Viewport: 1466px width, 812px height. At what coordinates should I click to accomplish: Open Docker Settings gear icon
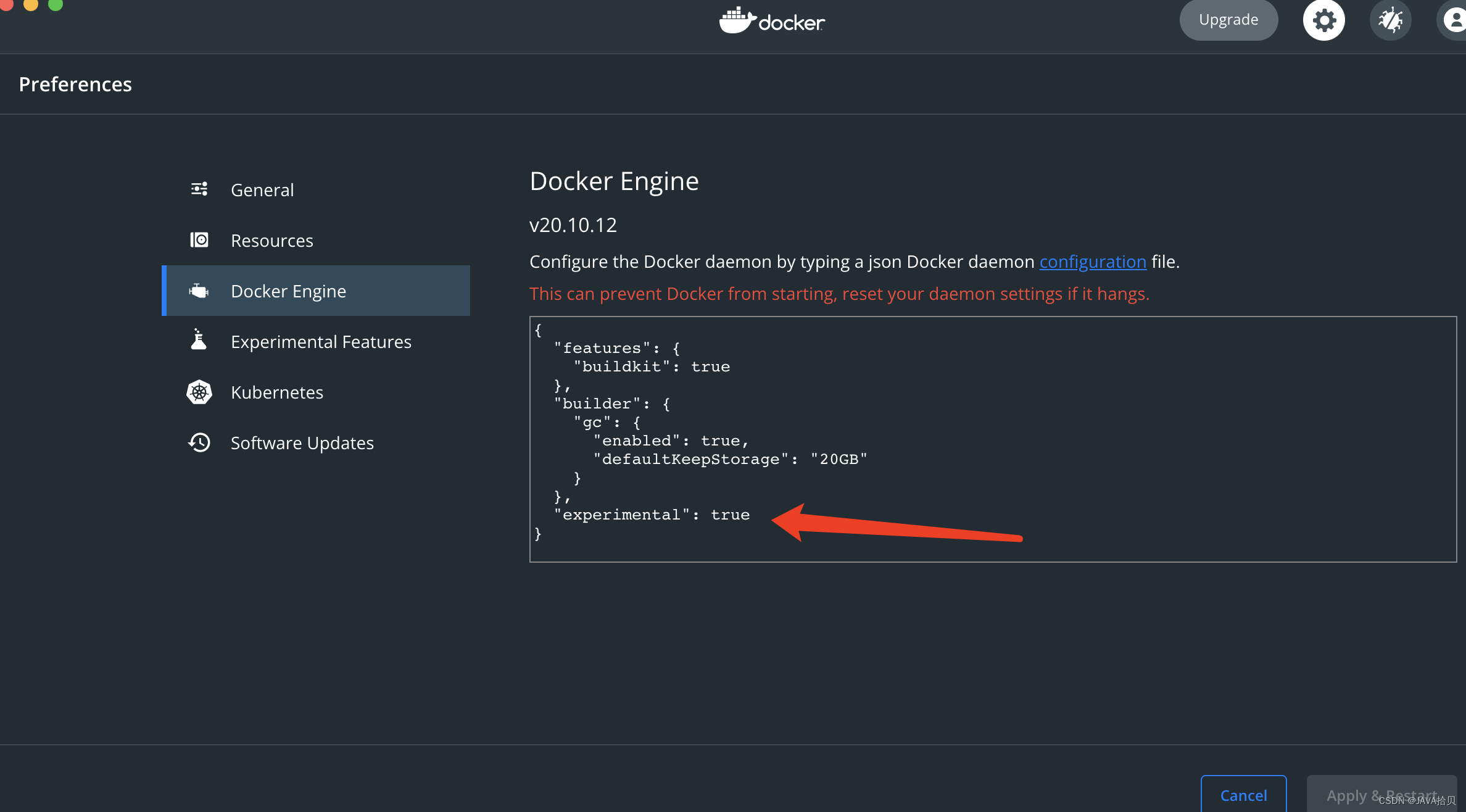1324,18
